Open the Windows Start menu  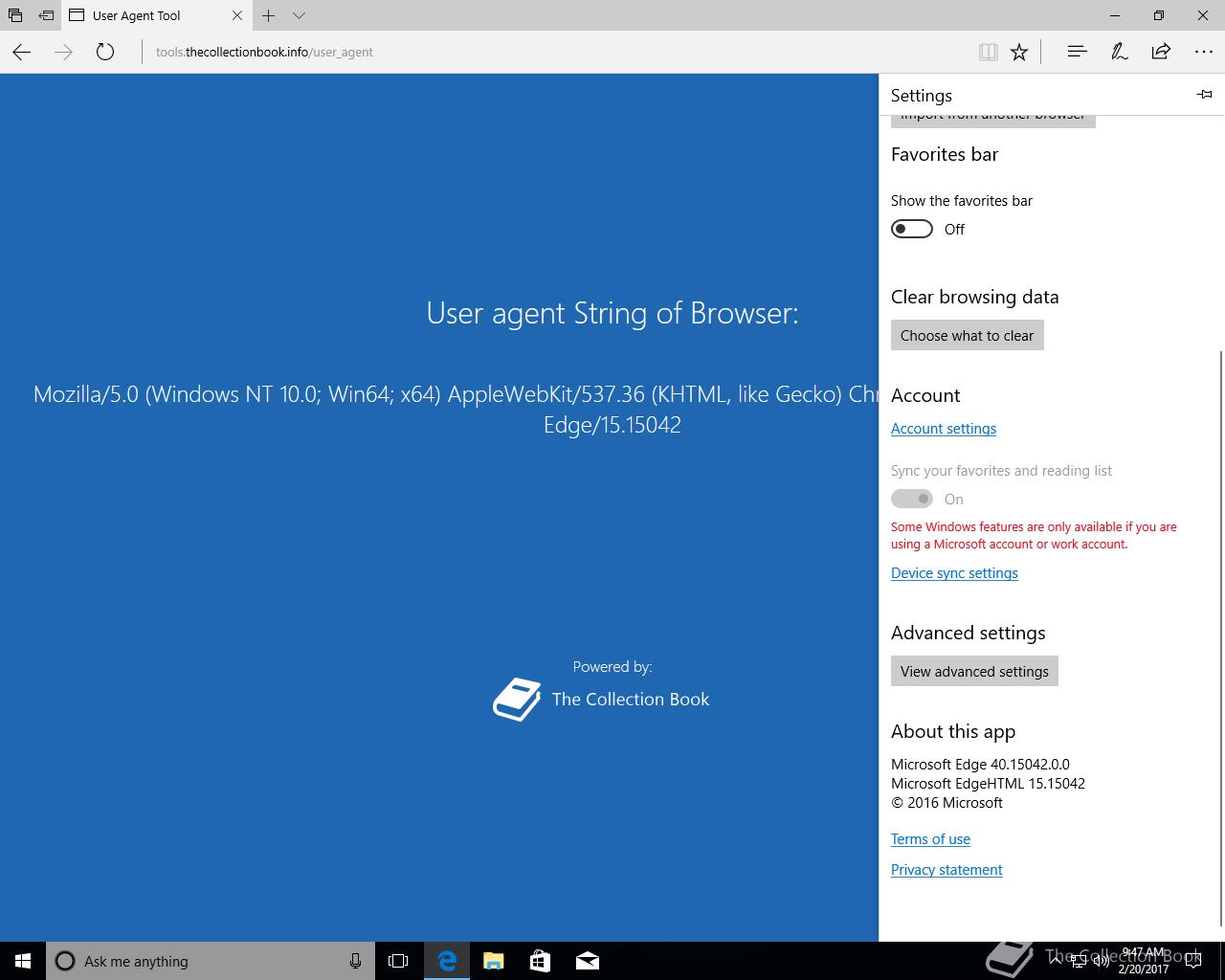tap(23, 961)
